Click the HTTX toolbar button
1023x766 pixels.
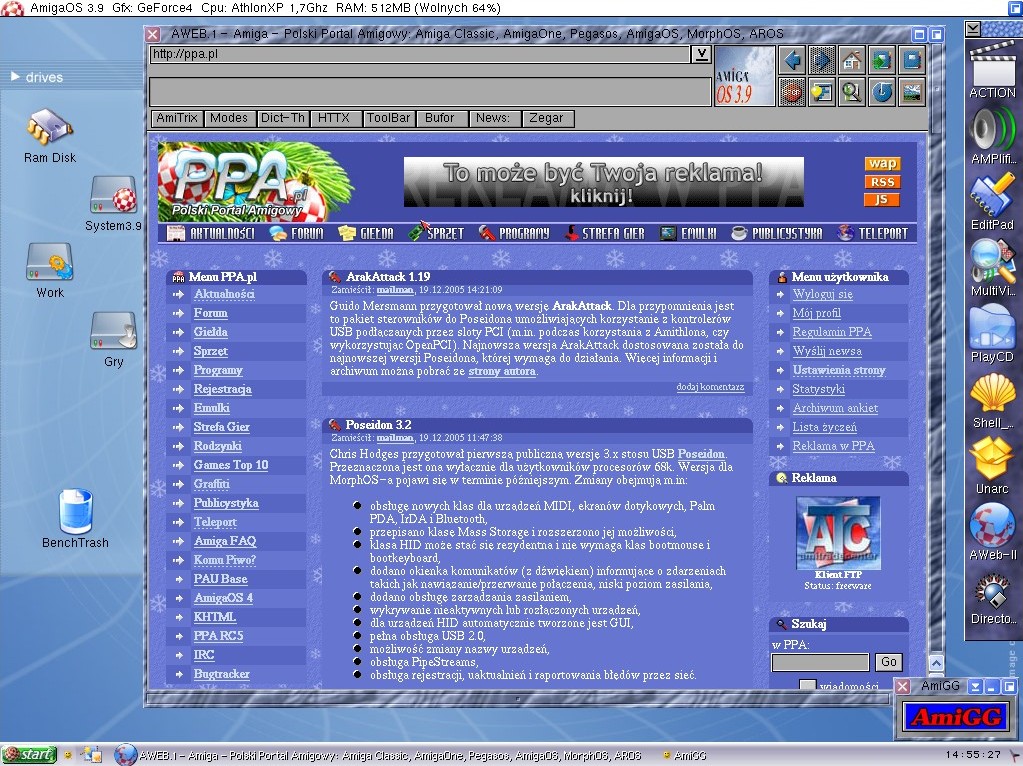(334, 118)
